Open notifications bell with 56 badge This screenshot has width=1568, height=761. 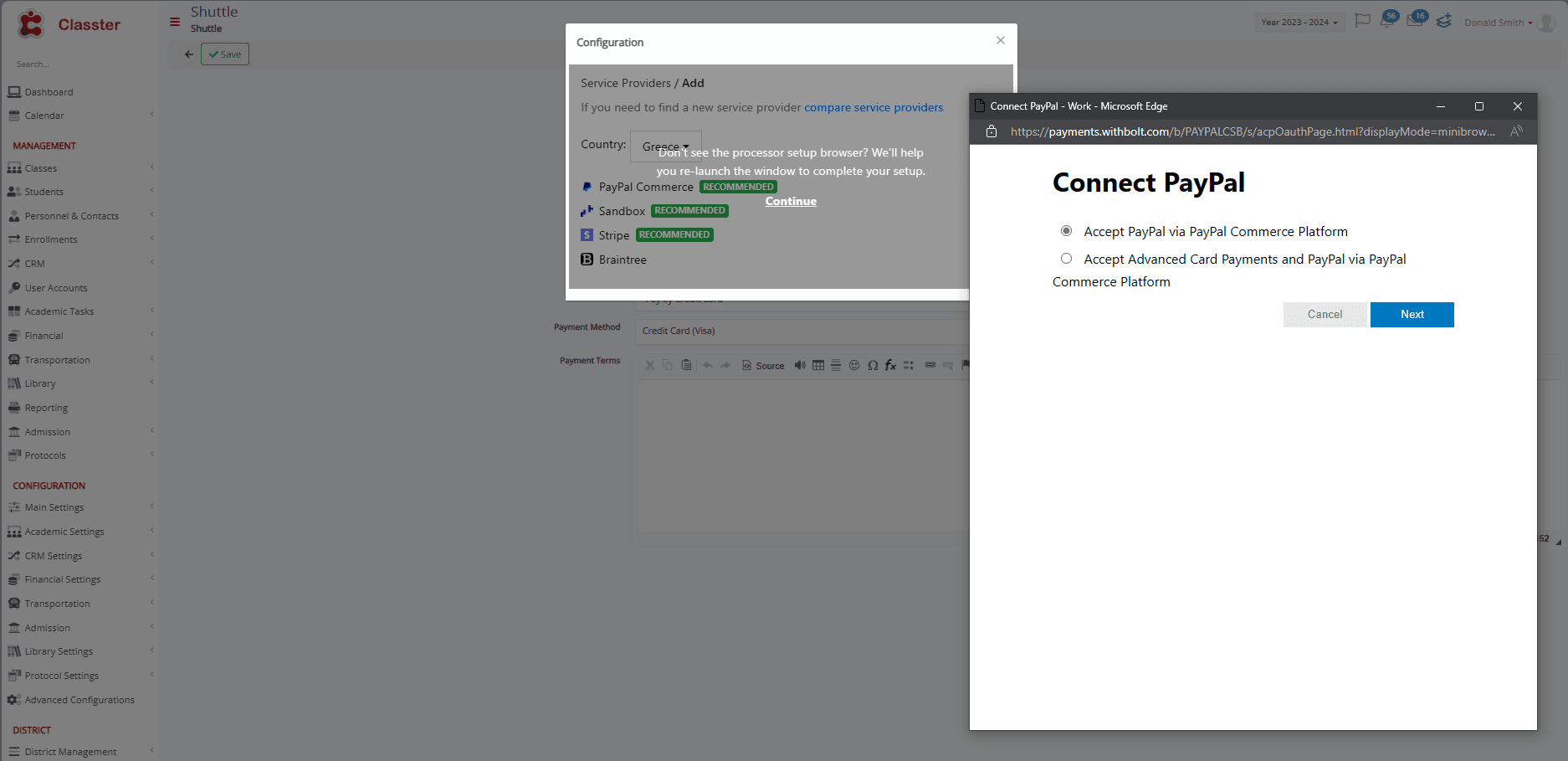pos(1388,20)
